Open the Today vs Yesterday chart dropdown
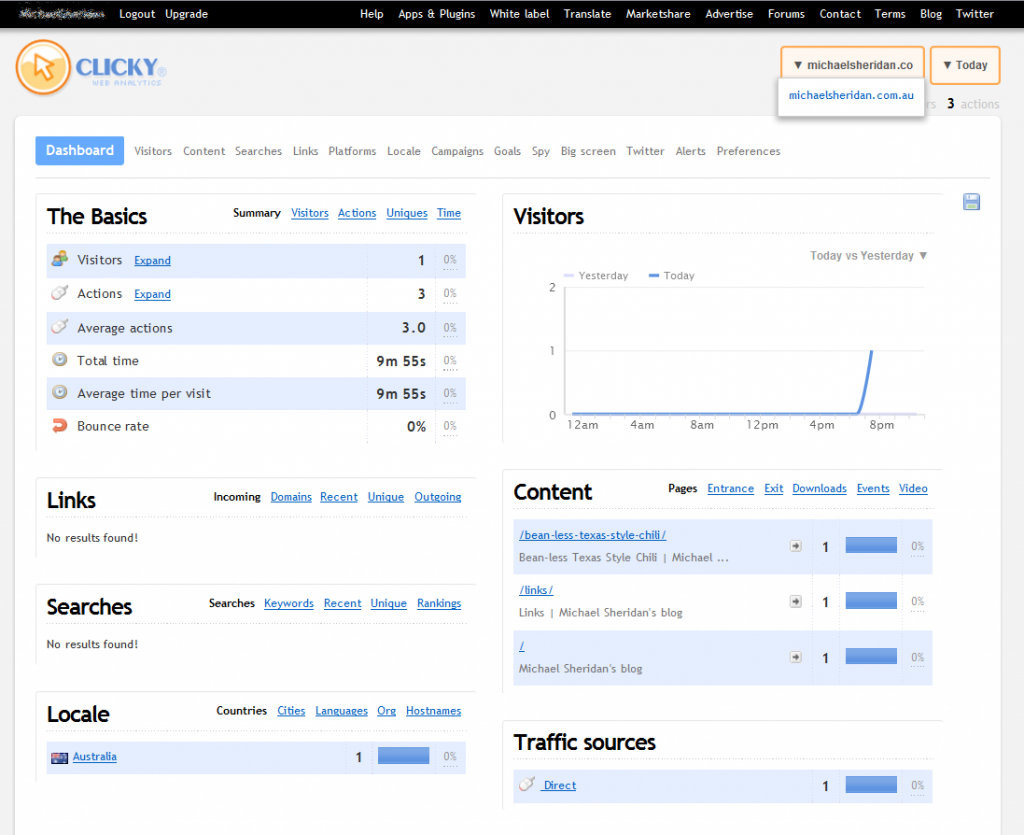 click(x=869, y=255)
